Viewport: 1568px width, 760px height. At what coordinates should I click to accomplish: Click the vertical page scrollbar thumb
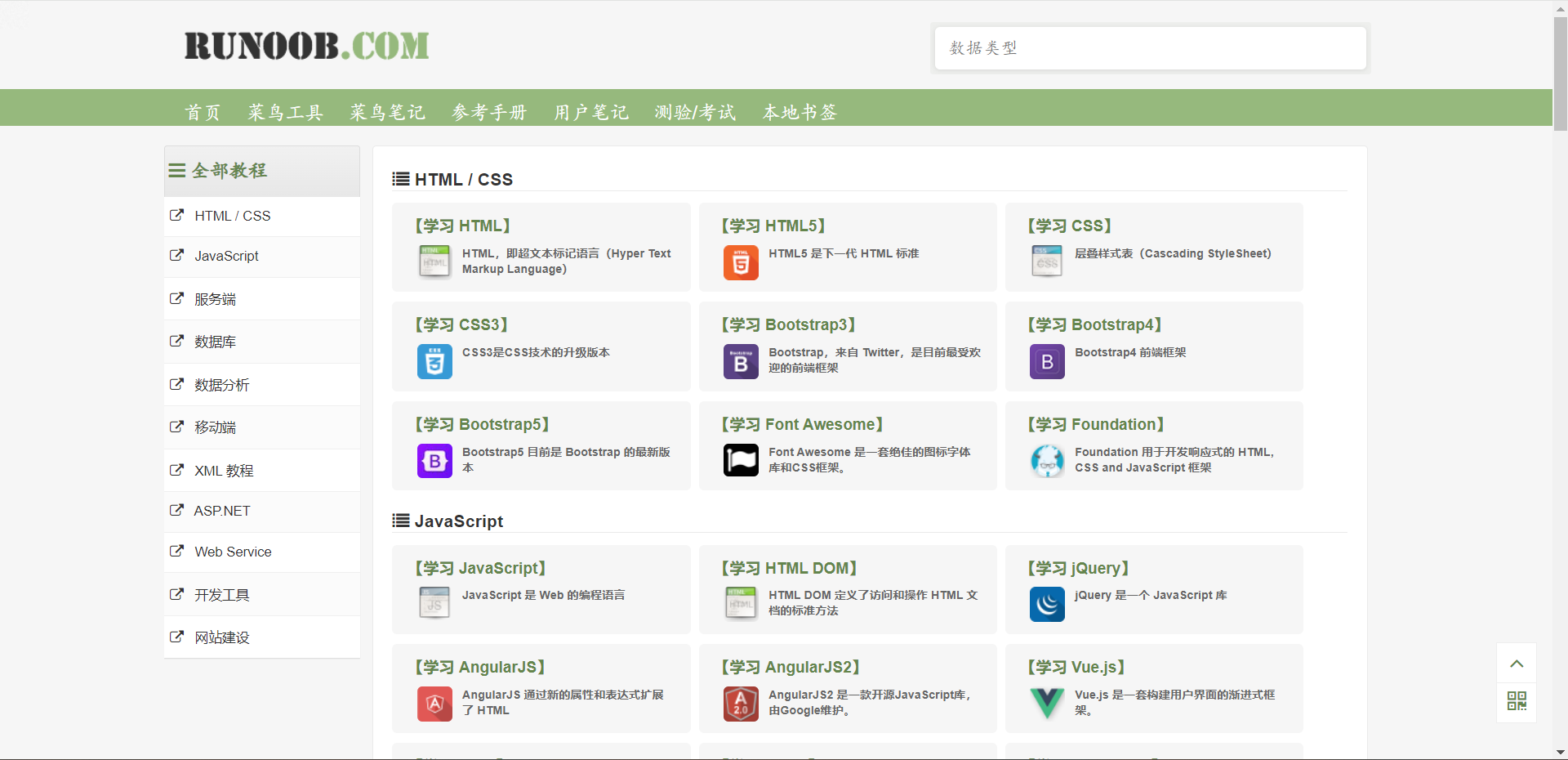1560,74
